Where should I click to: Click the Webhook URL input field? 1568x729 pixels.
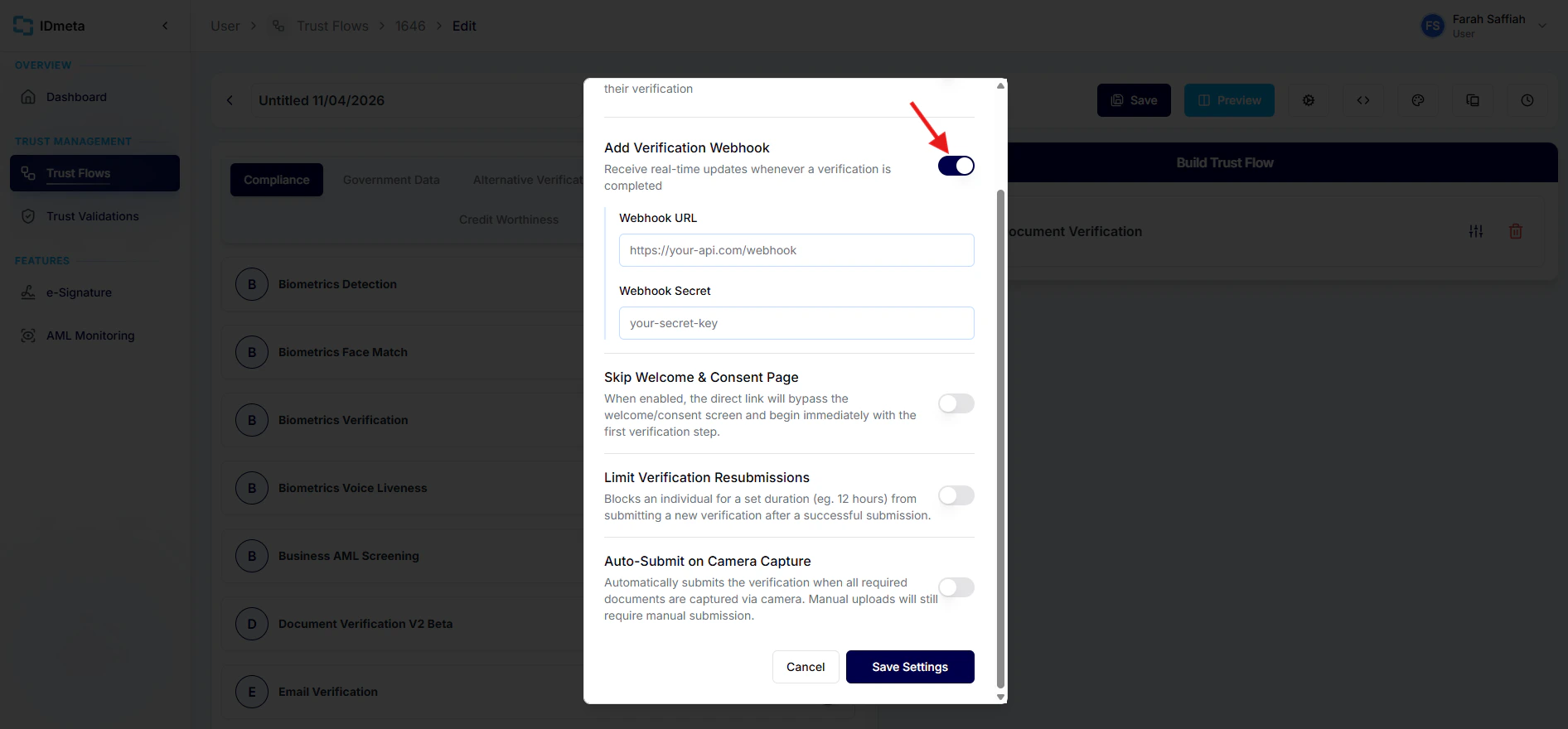click(796, 250)
